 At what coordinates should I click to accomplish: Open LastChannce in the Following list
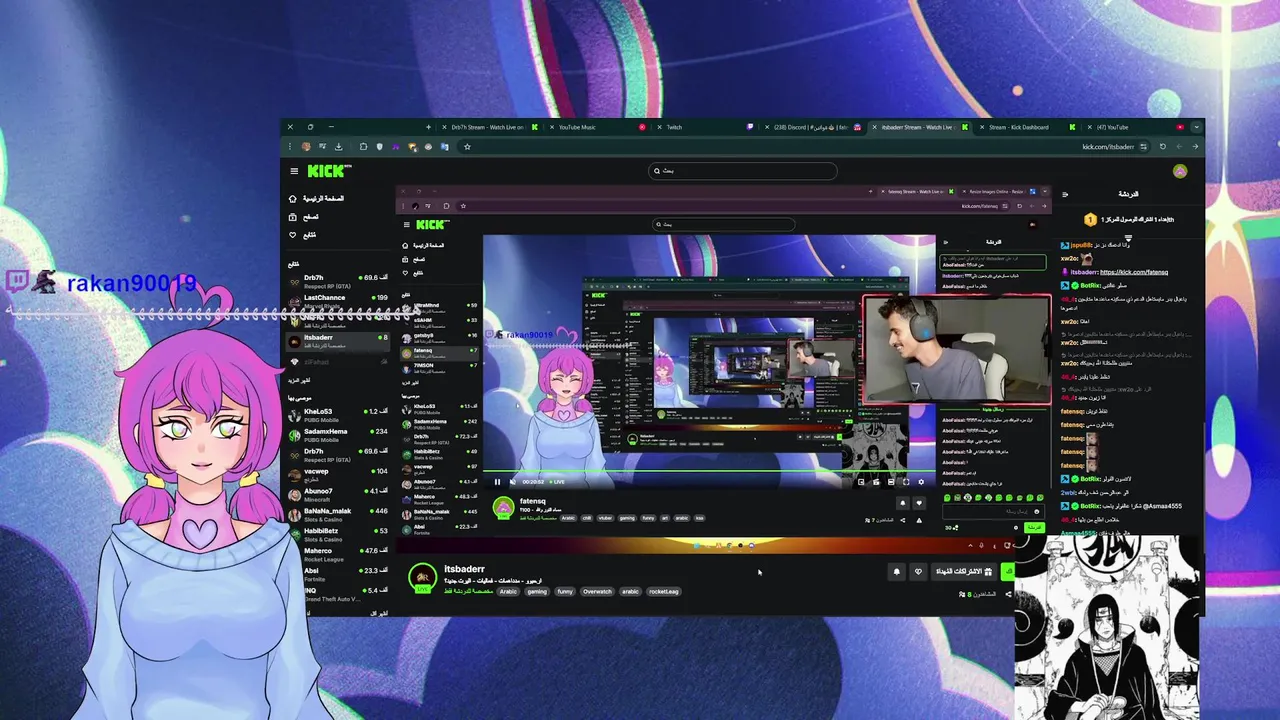(x=339, y=301)
